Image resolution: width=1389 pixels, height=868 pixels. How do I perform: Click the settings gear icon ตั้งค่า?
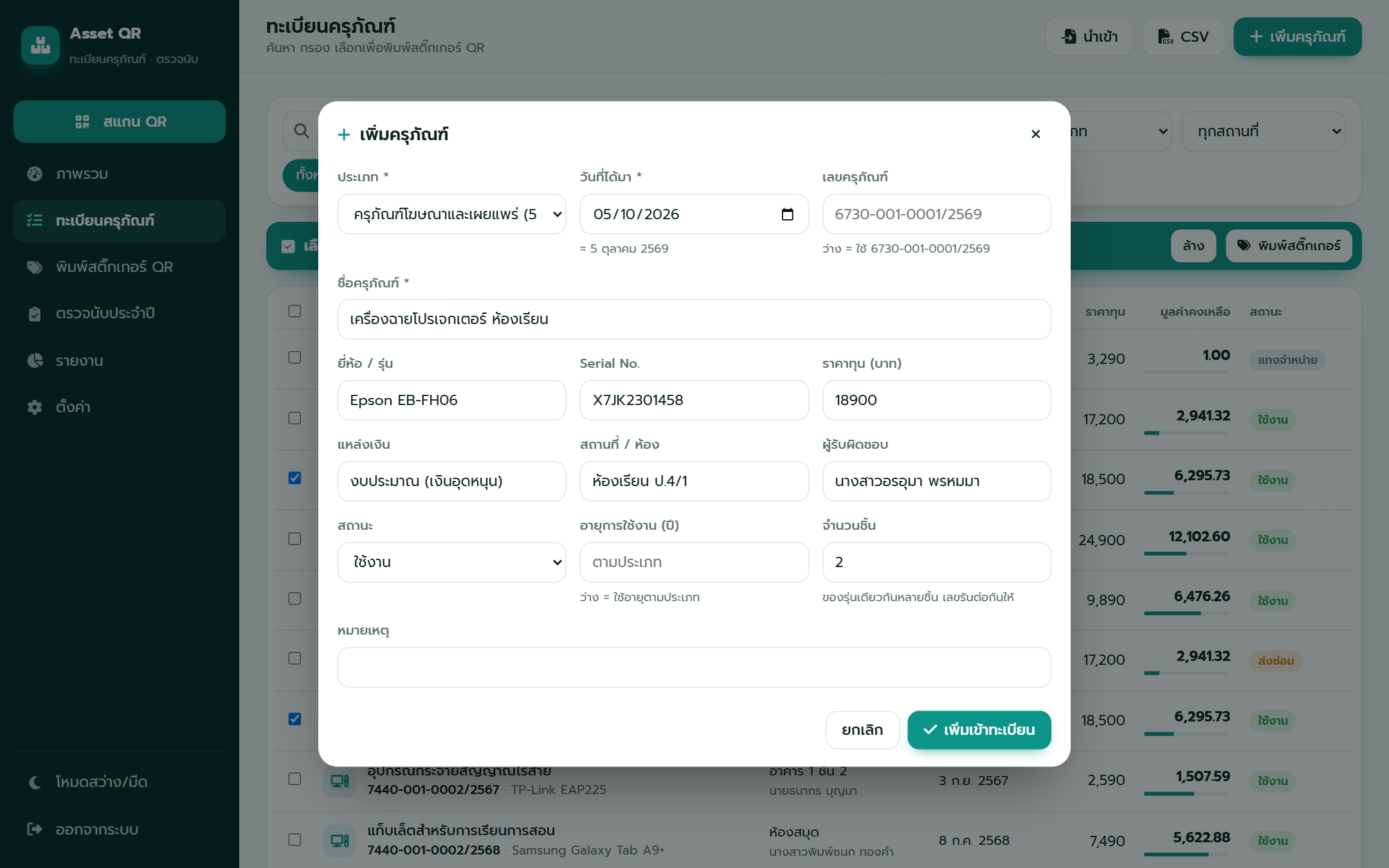coord(35,407)
